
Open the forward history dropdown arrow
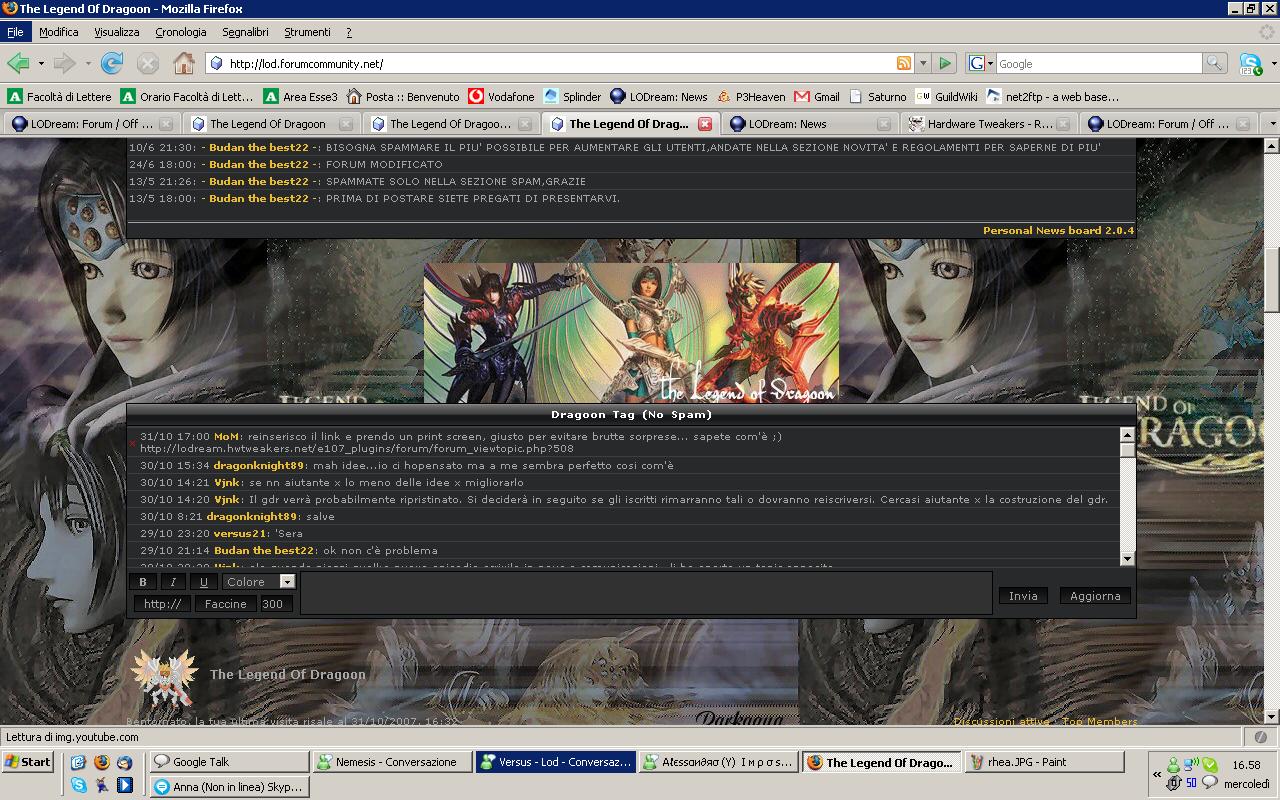[88, 63]
